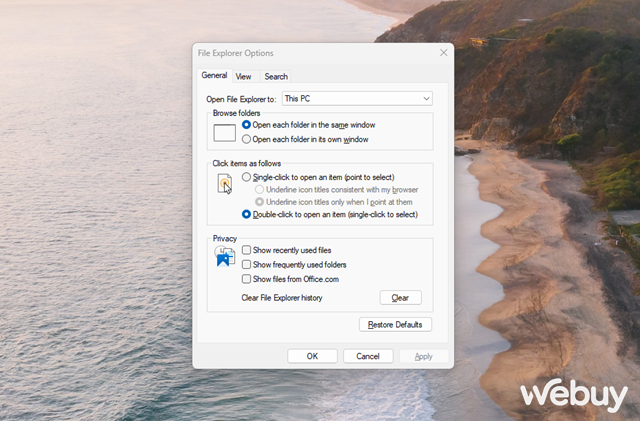Click the Browse folders group label
This screenshot has width=640, height=421.
point(236,113)
